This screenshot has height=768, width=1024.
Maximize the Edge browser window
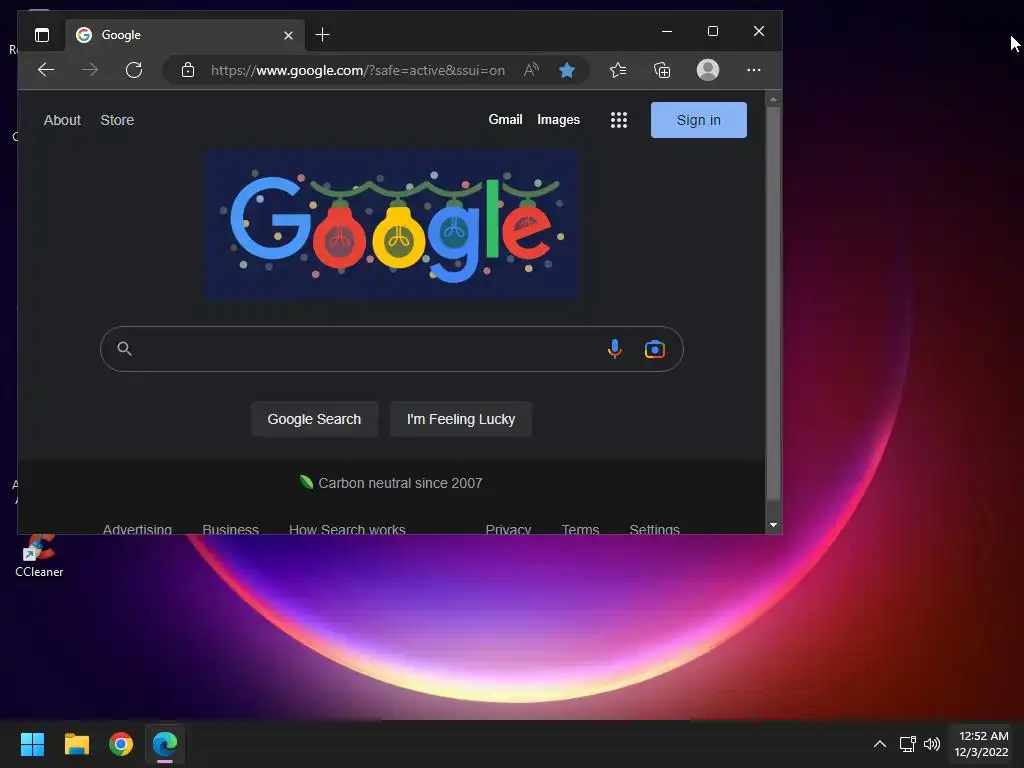click(x=713, y=31)
